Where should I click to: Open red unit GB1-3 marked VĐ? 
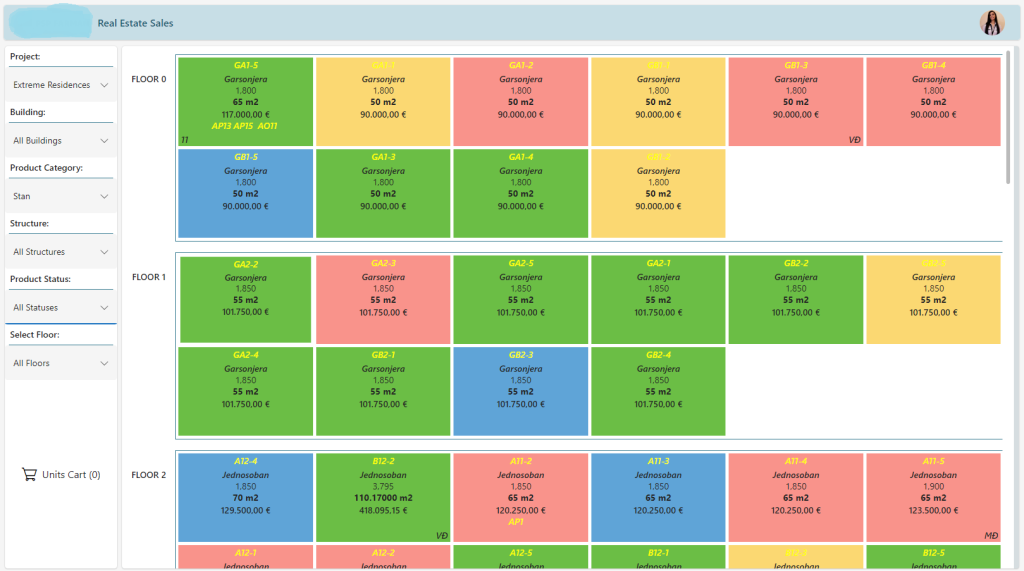point(795,102)
